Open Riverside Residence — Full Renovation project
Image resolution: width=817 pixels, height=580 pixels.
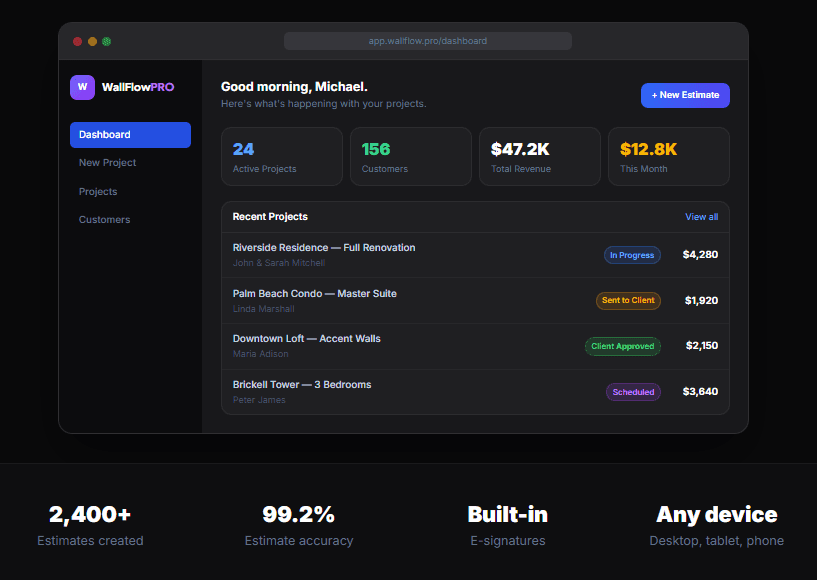coord(475,255)
